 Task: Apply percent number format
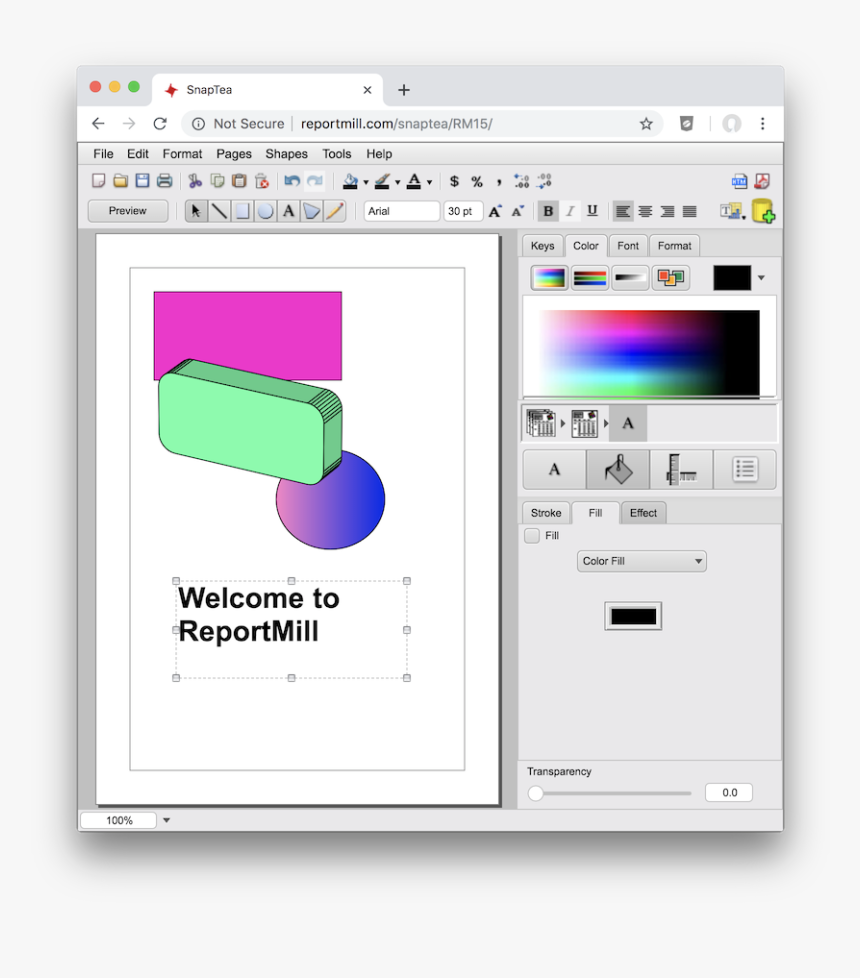pos(477,182)
